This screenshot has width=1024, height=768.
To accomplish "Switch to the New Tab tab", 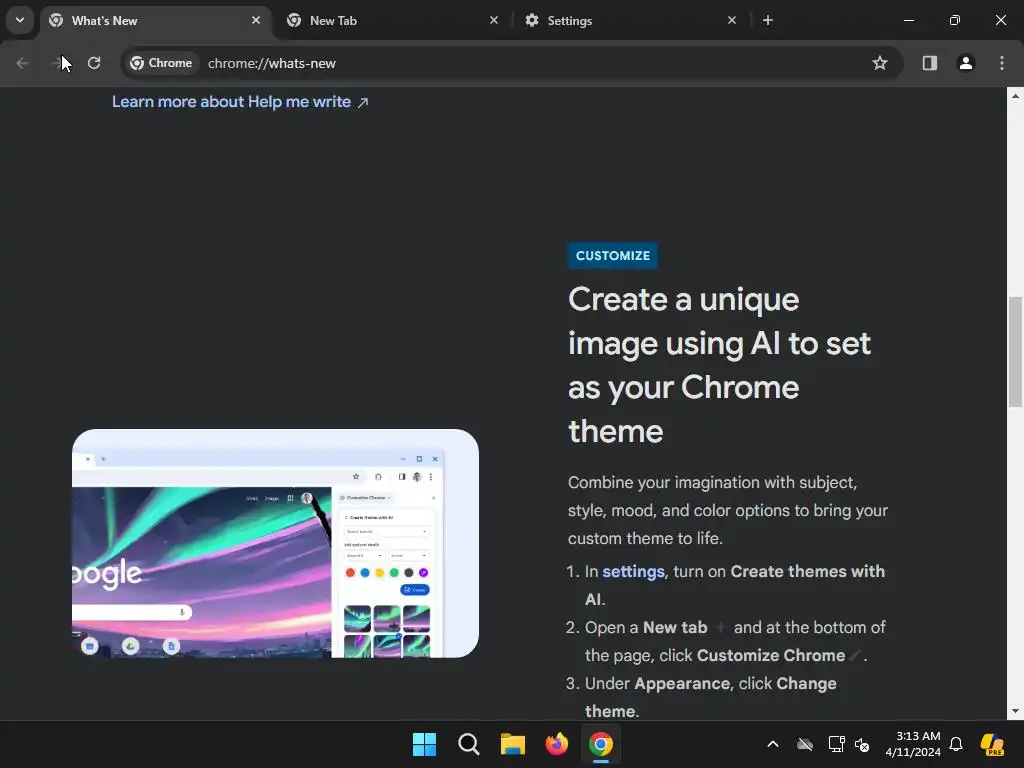I will (x=392, y=21).
